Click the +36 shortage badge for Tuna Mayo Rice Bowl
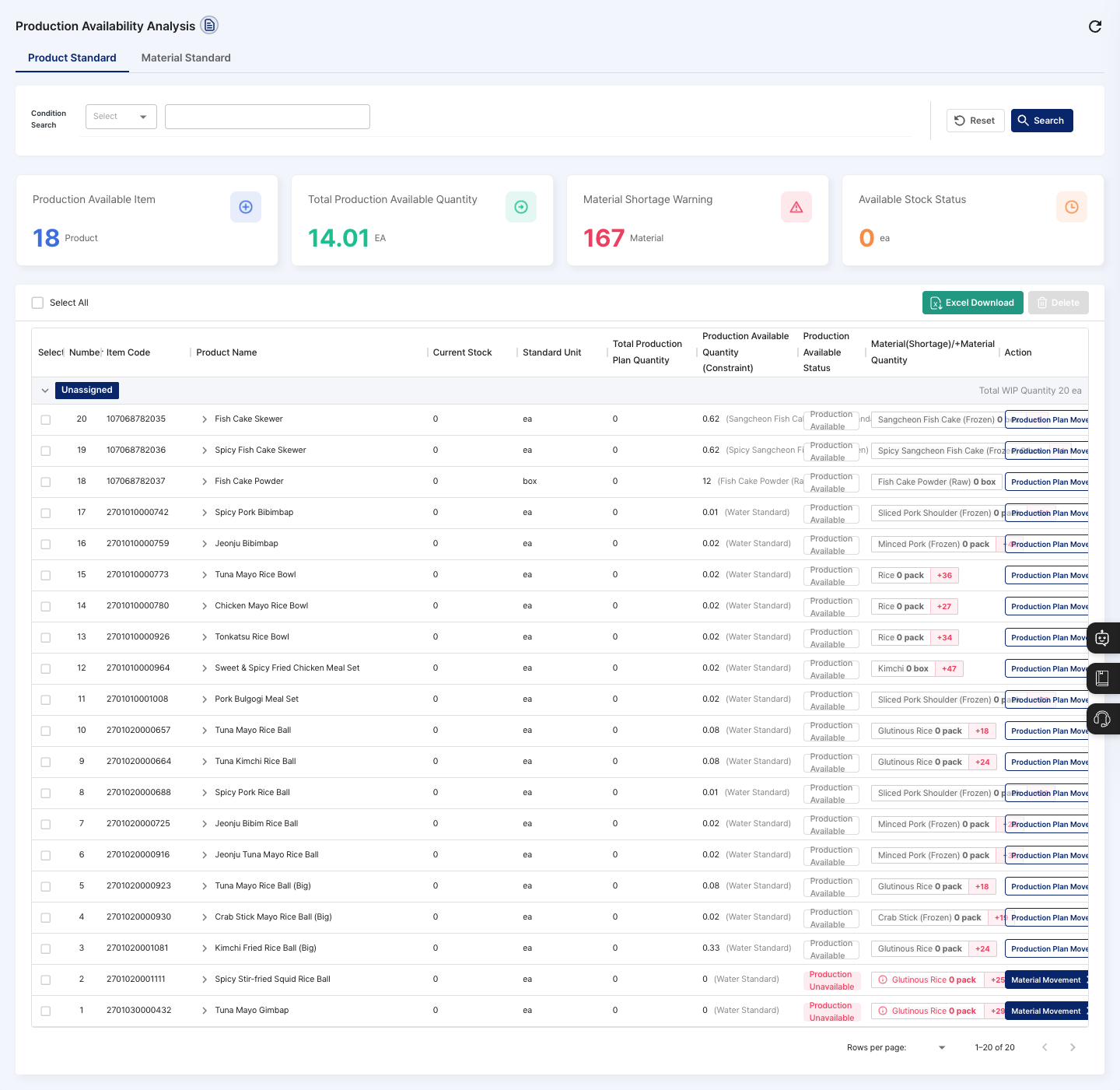Screen dimensions: 1120x1090 pos(944,575)
